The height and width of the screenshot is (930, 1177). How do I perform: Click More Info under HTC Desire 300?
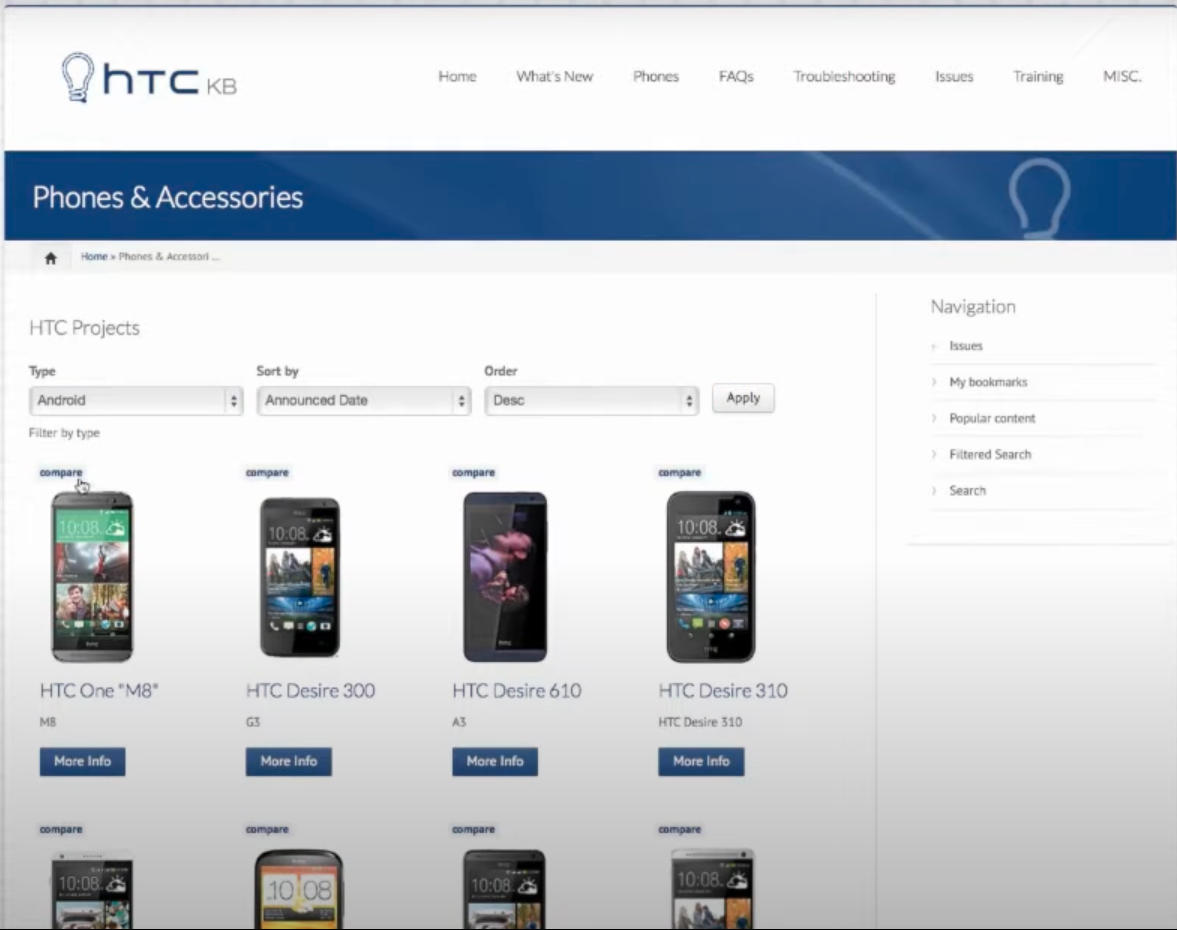(289, 761)
